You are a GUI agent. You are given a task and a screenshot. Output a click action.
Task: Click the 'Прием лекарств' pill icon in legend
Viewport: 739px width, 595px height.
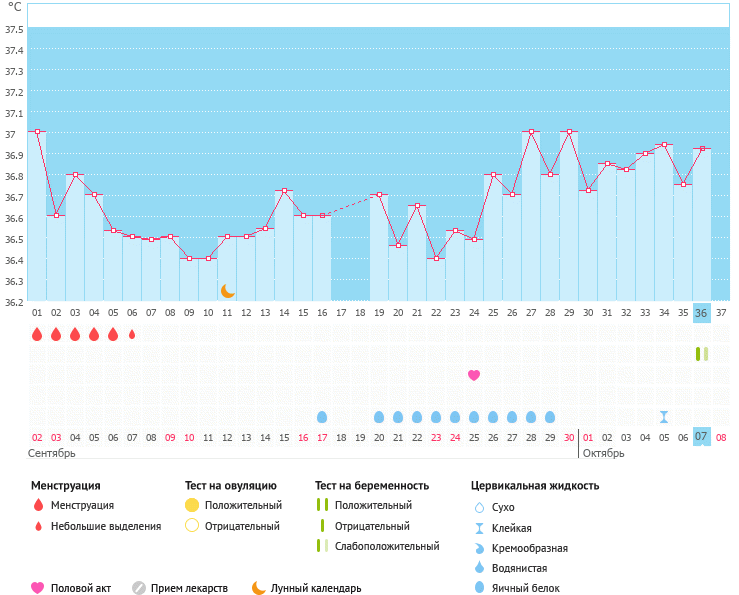[139, 588]
